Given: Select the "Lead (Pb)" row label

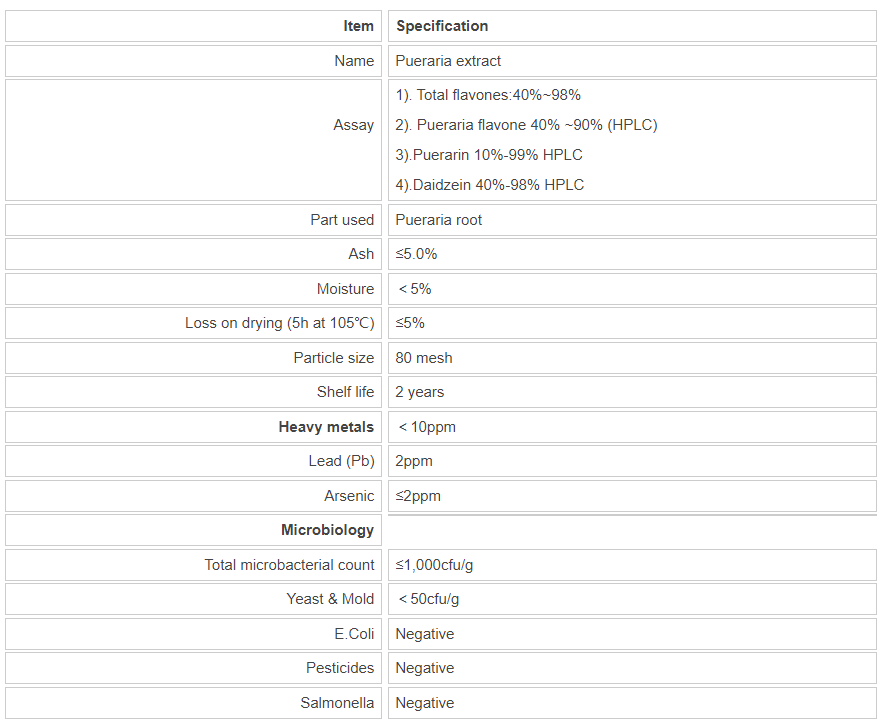Looking at the screenshot, I should pyautogui.click(x=341, y=461).
